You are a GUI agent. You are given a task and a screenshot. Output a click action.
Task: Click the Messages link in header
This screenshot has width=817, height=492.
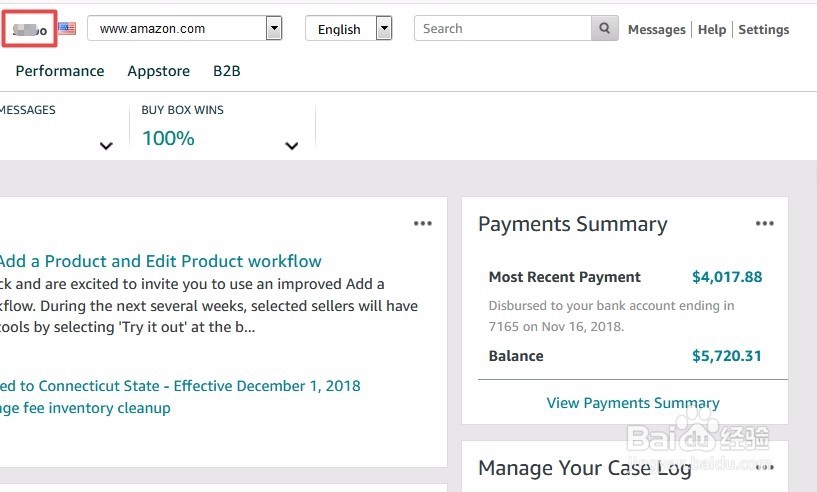(656, 30)
